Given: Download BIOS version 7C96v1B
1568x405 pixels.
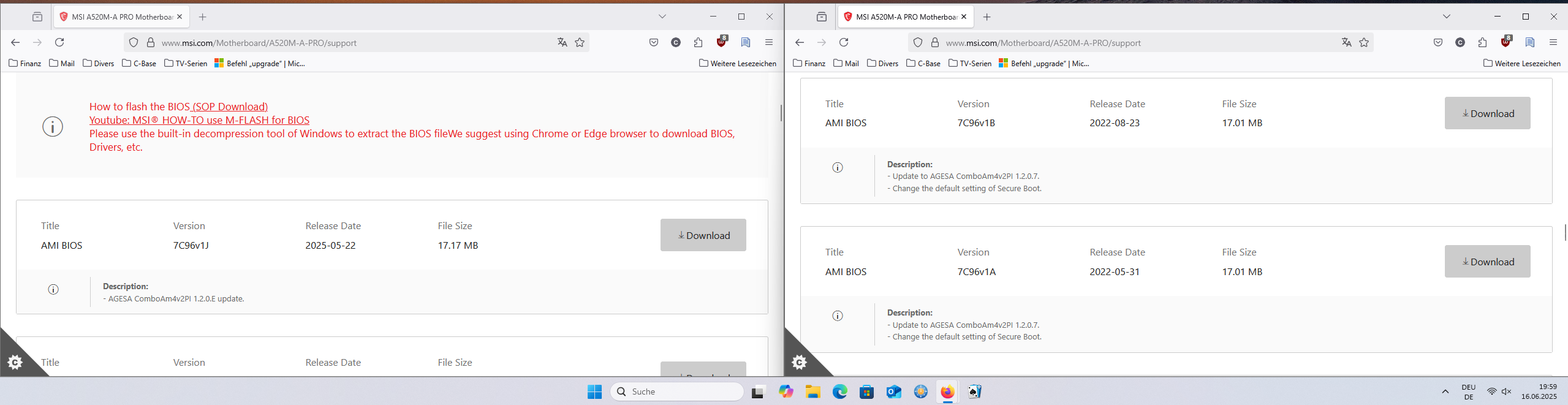Looking at the screenshot, I should [x=1488, y=113].
